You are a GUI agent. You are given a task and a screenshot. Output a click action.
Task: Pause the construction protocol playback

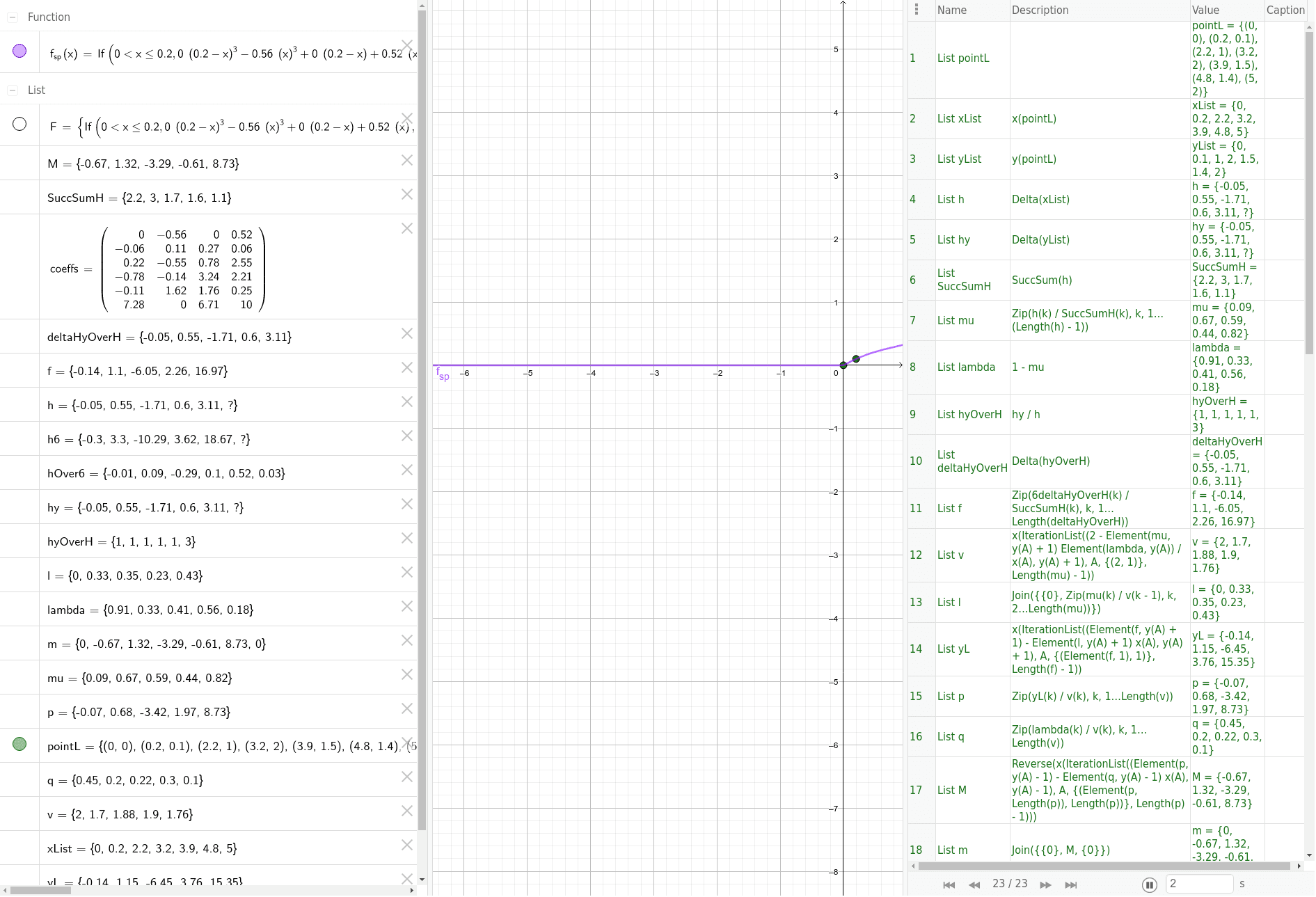(x=1150, y=884)
